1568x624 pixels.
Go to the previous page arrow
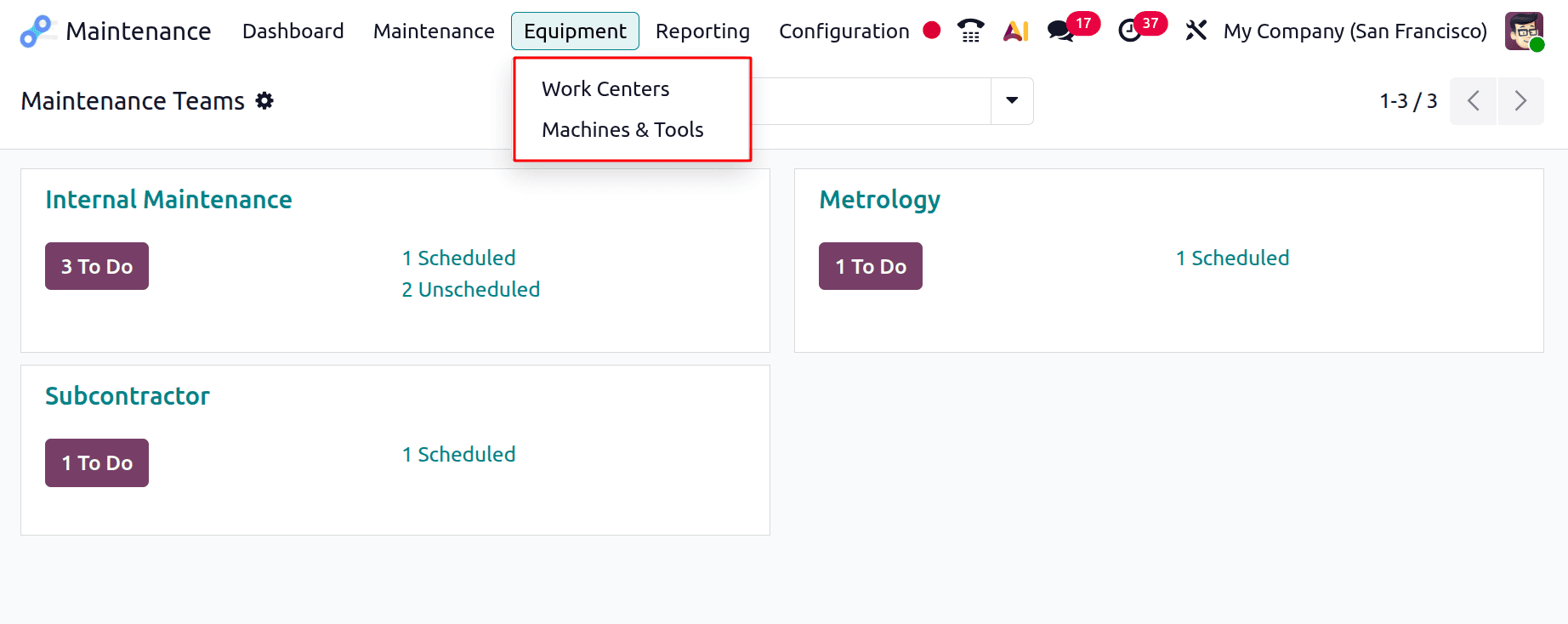1473,101
